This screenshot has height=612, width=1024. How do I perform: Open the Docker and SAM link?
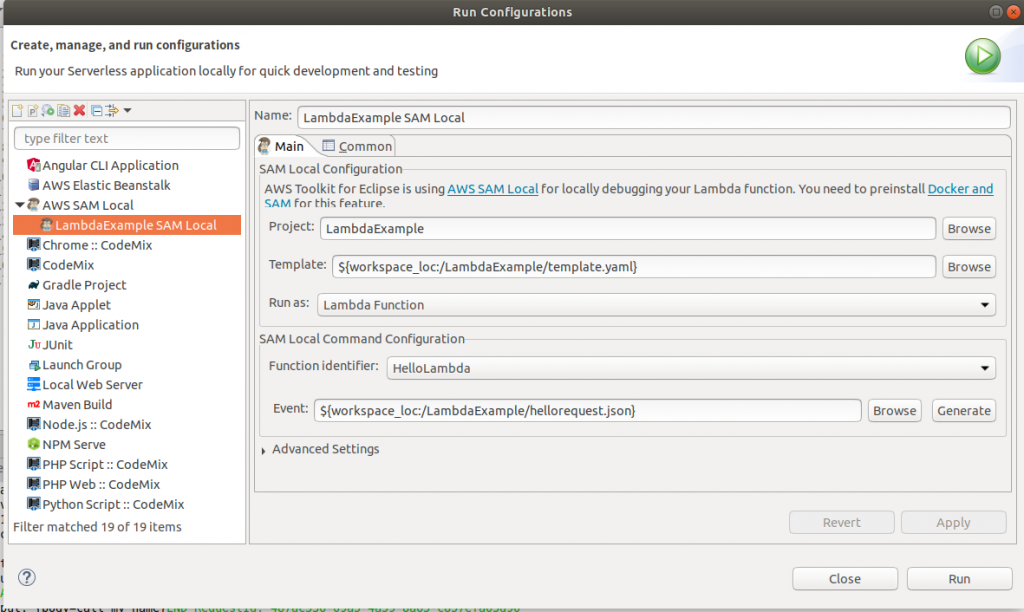coord(960,189)
